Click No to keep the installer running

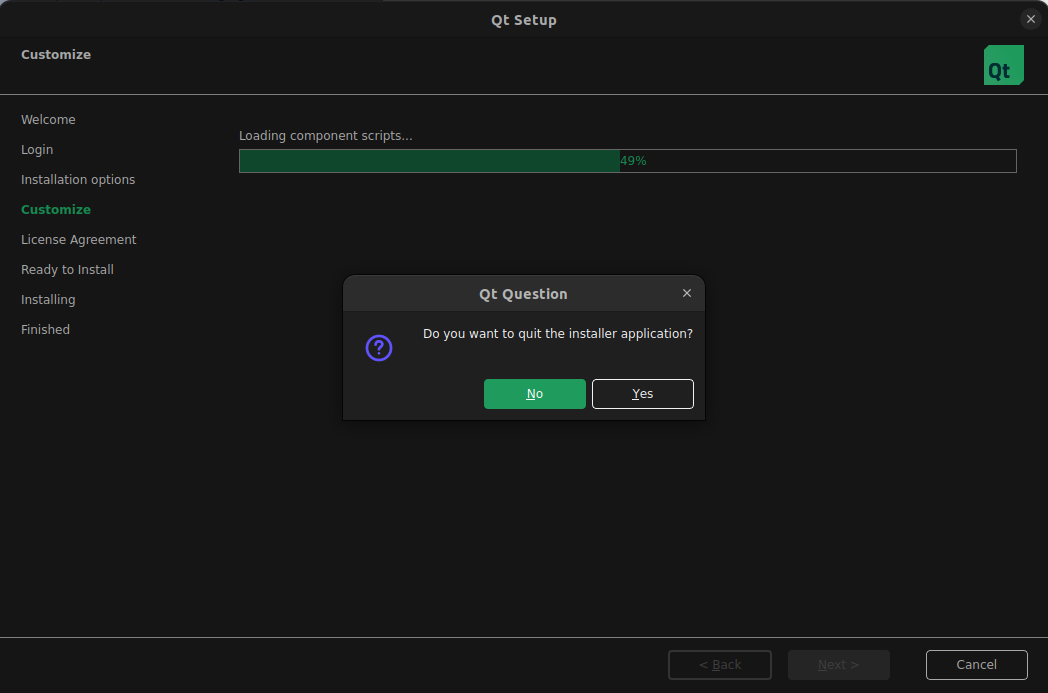tap(534, 394)
